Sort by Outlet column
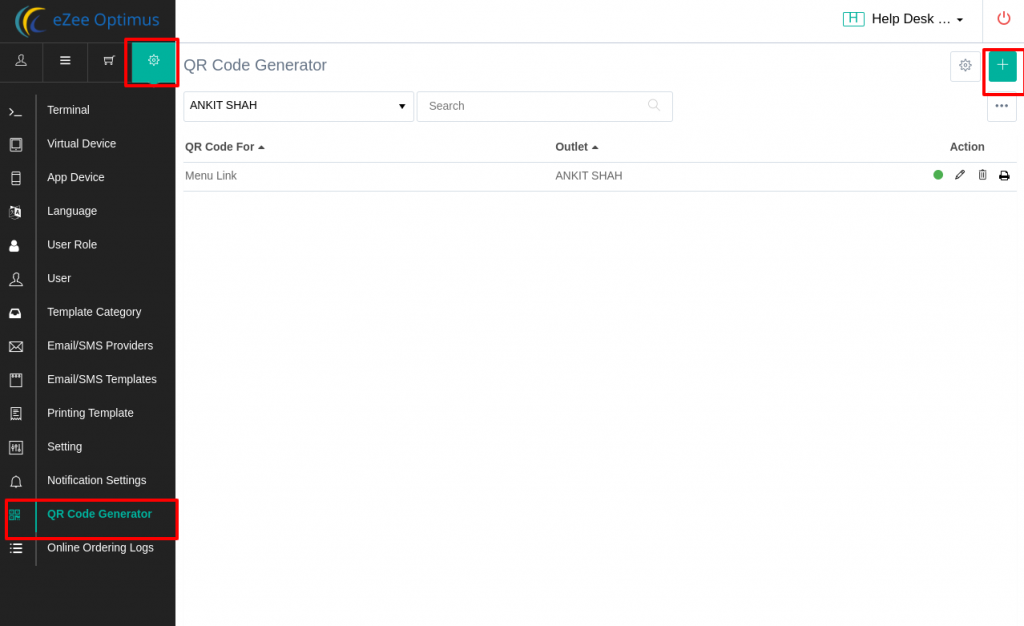Screen dimensions: 1024x626 tap(576, 147)
